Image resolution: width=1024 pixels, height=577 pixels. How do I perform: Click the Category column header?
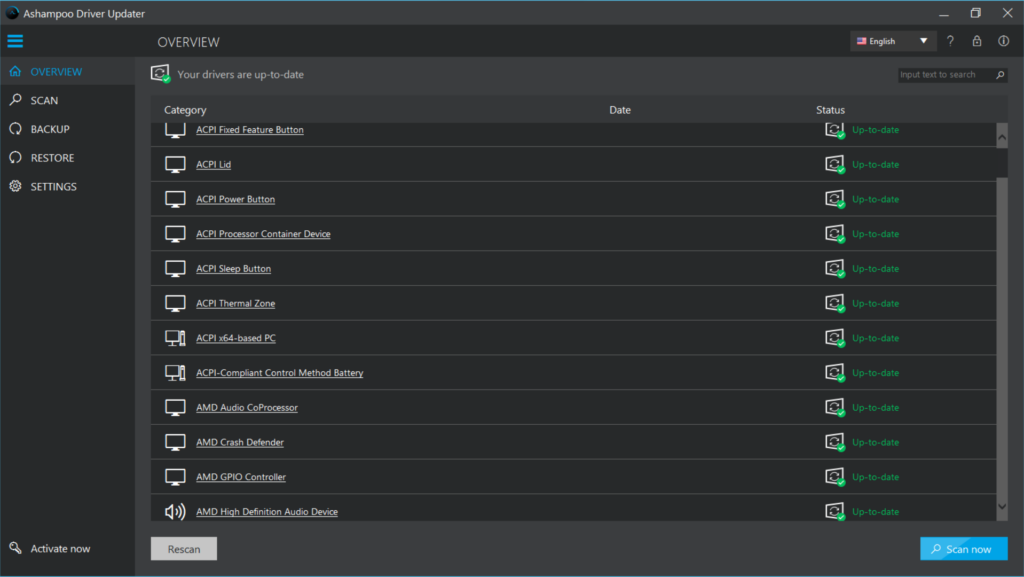(185, 110)
